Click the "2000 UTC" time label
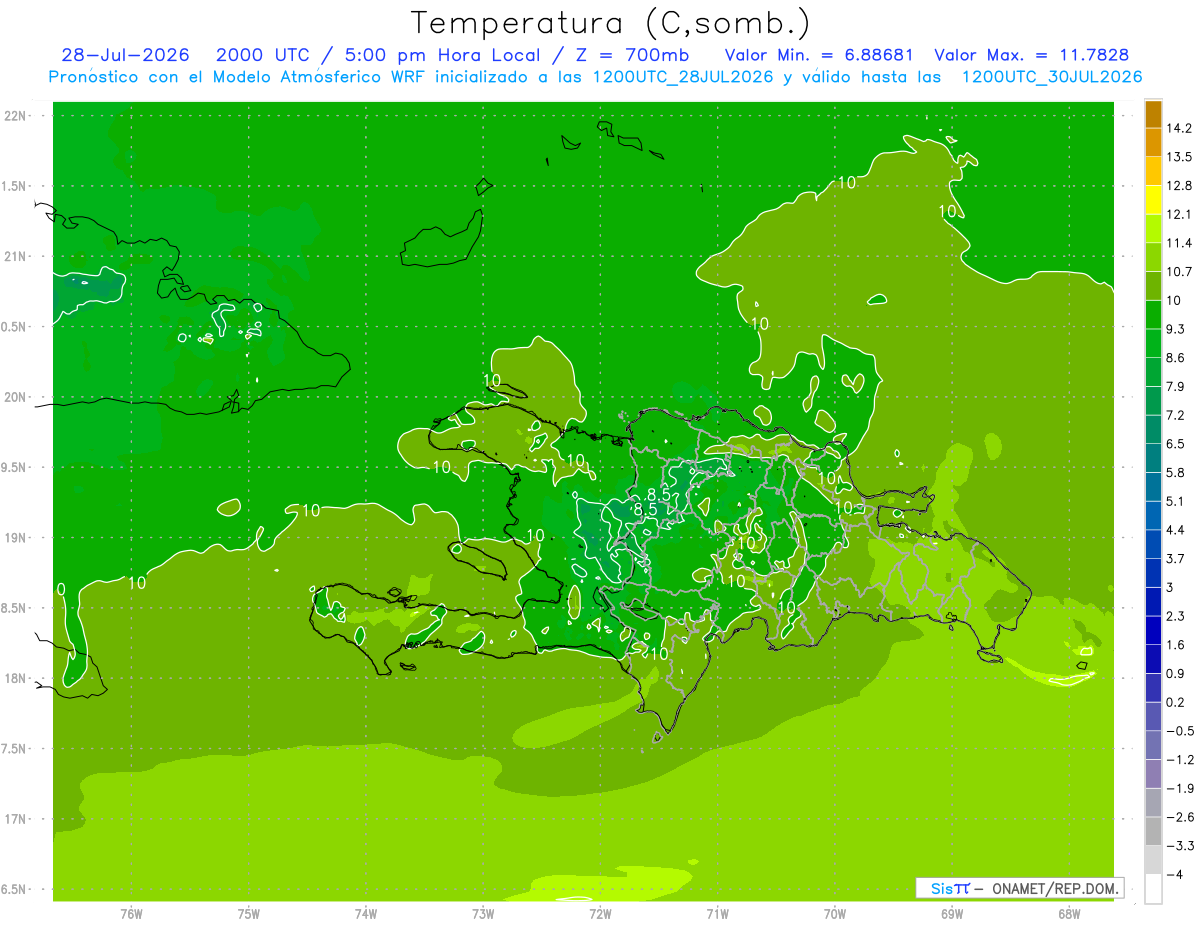The height and width of the screenshot is (927, 1200). [263, 55]
